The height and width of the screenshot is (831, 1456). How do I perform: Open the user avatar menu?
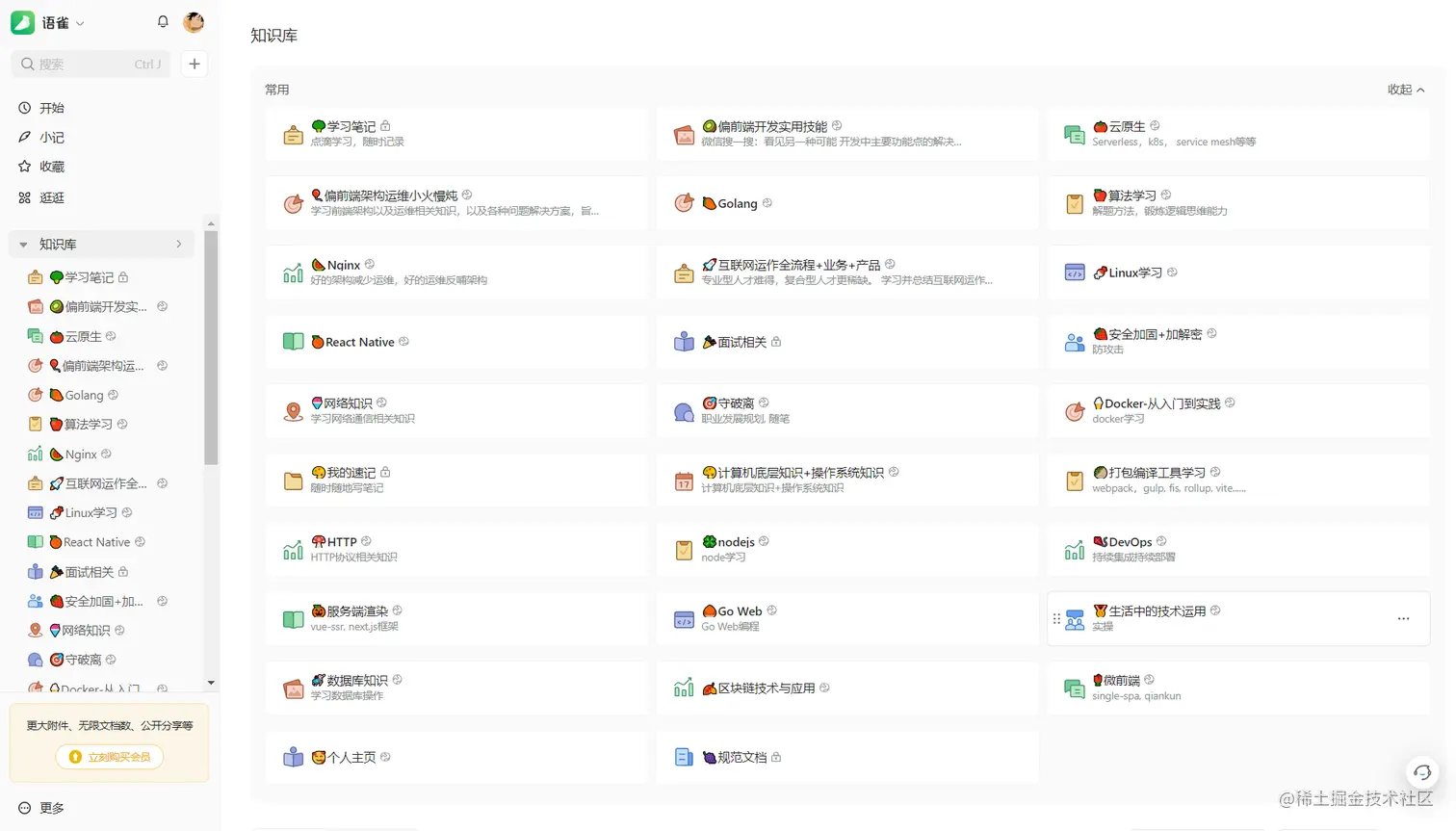[194, 22]
